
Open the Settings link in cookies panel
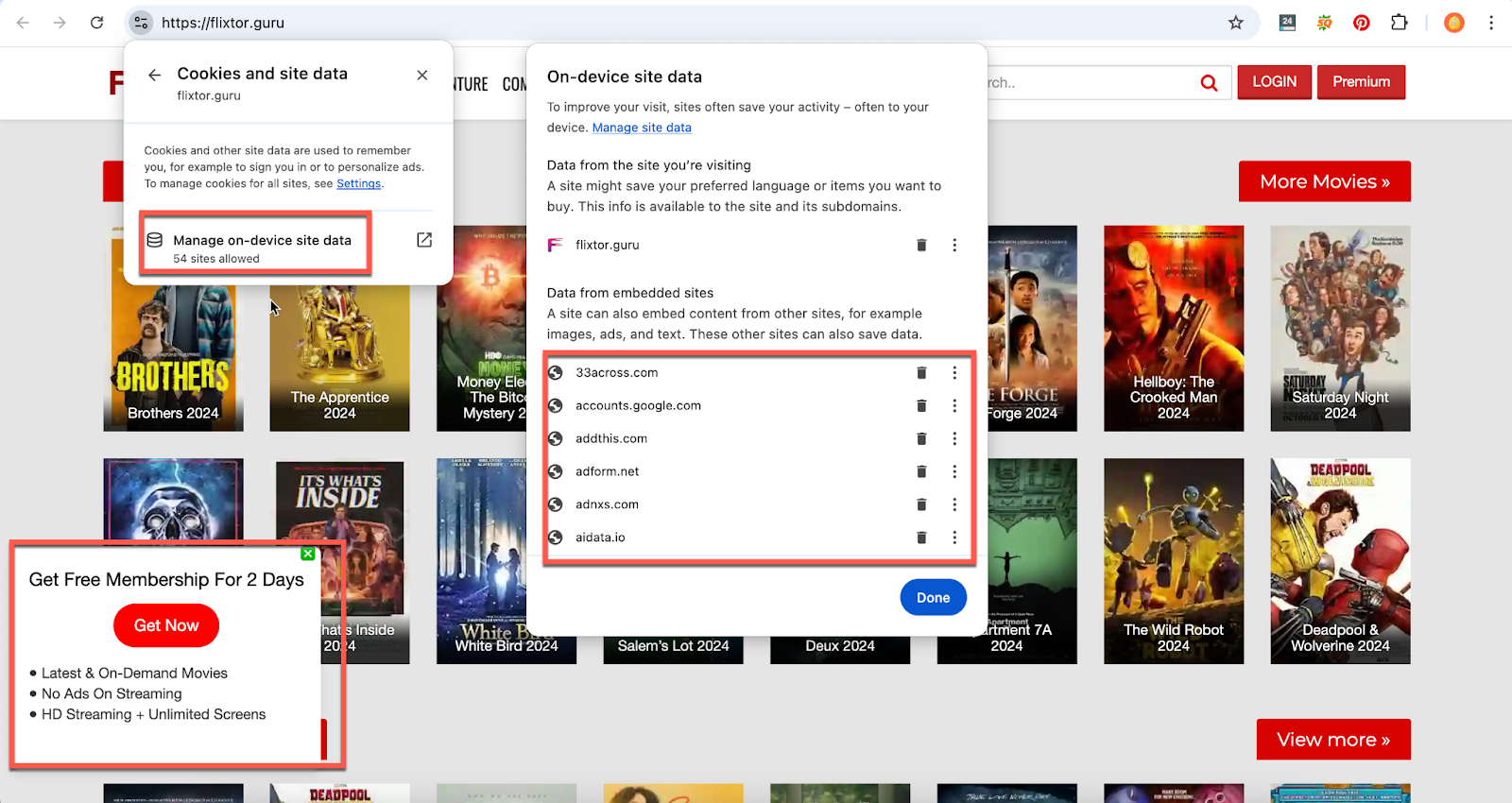tap(359, 183)
